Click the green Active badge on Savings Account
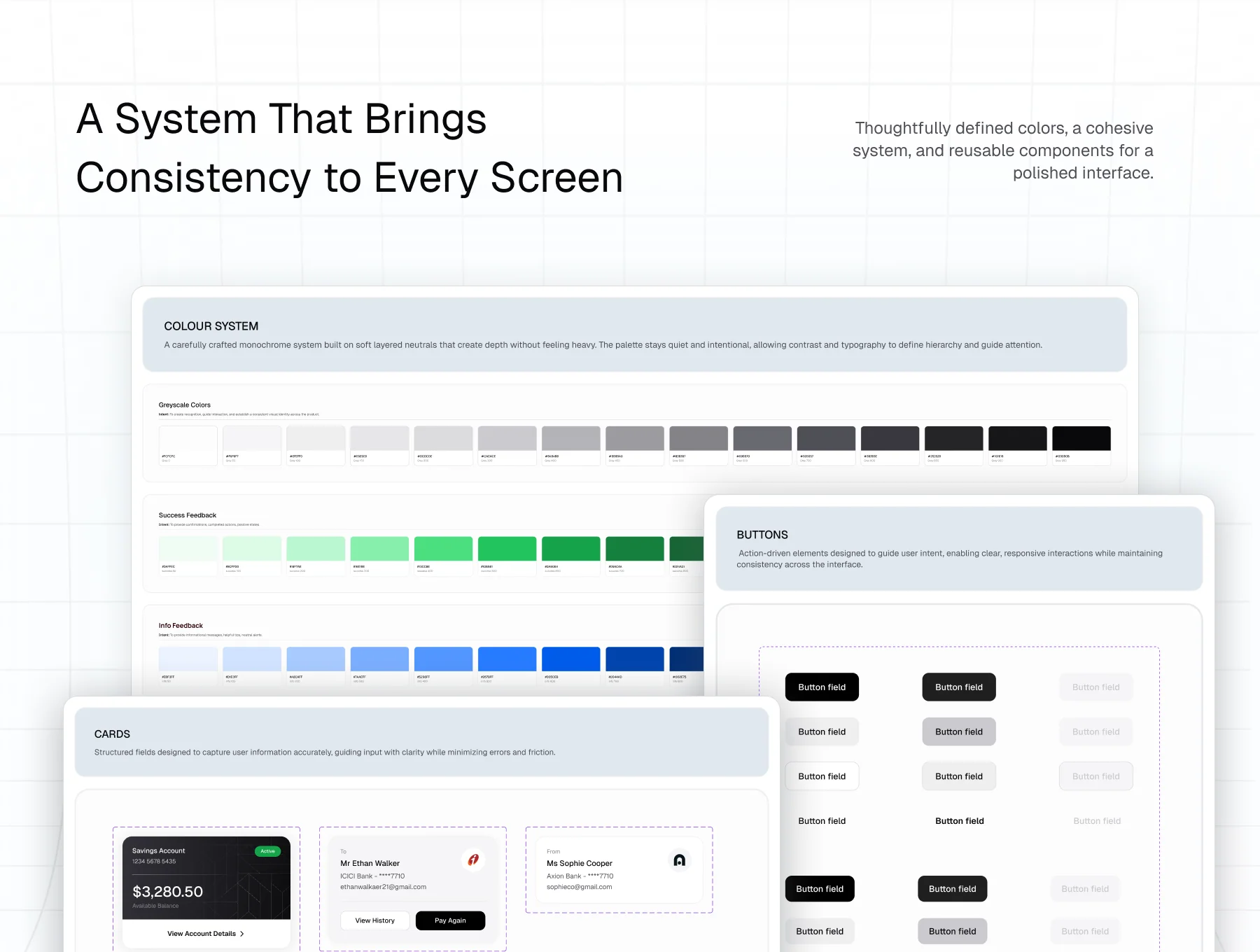The height and width of the screenshot is (952, 1260). click(x=267, y=851)
